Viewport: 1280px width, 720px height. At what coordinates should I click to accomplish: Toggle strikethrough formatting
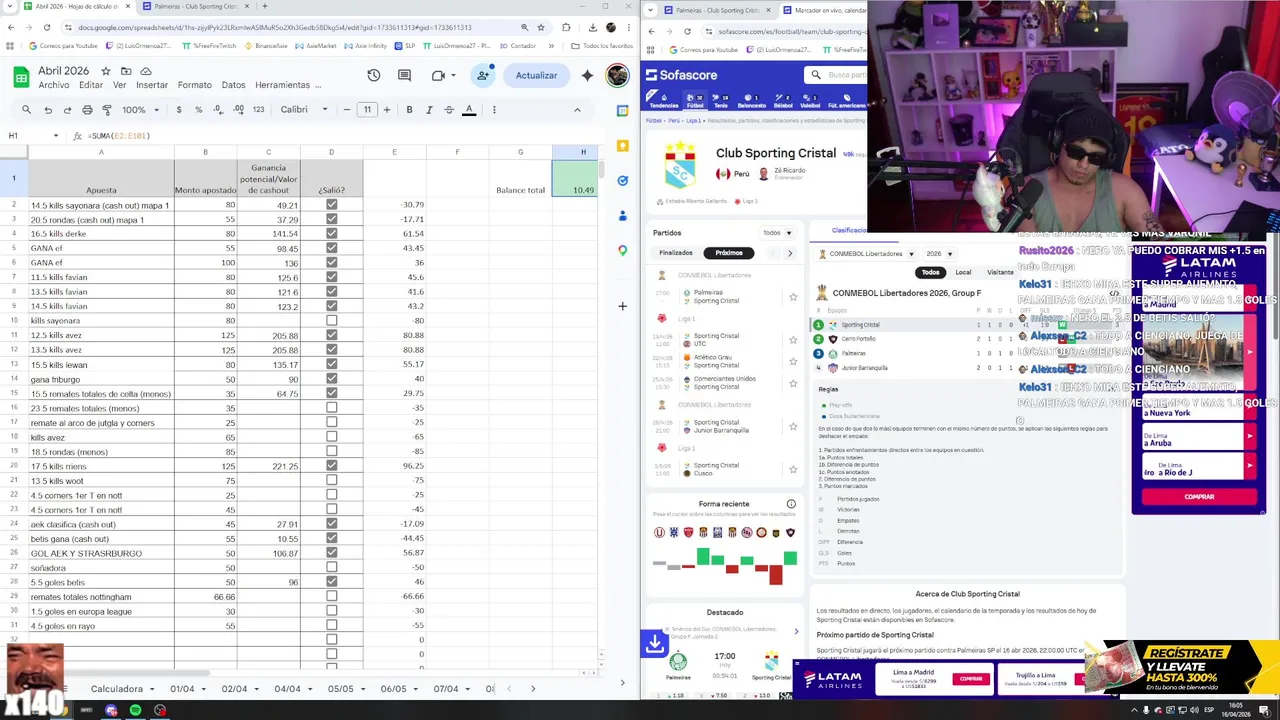(449, 110)
